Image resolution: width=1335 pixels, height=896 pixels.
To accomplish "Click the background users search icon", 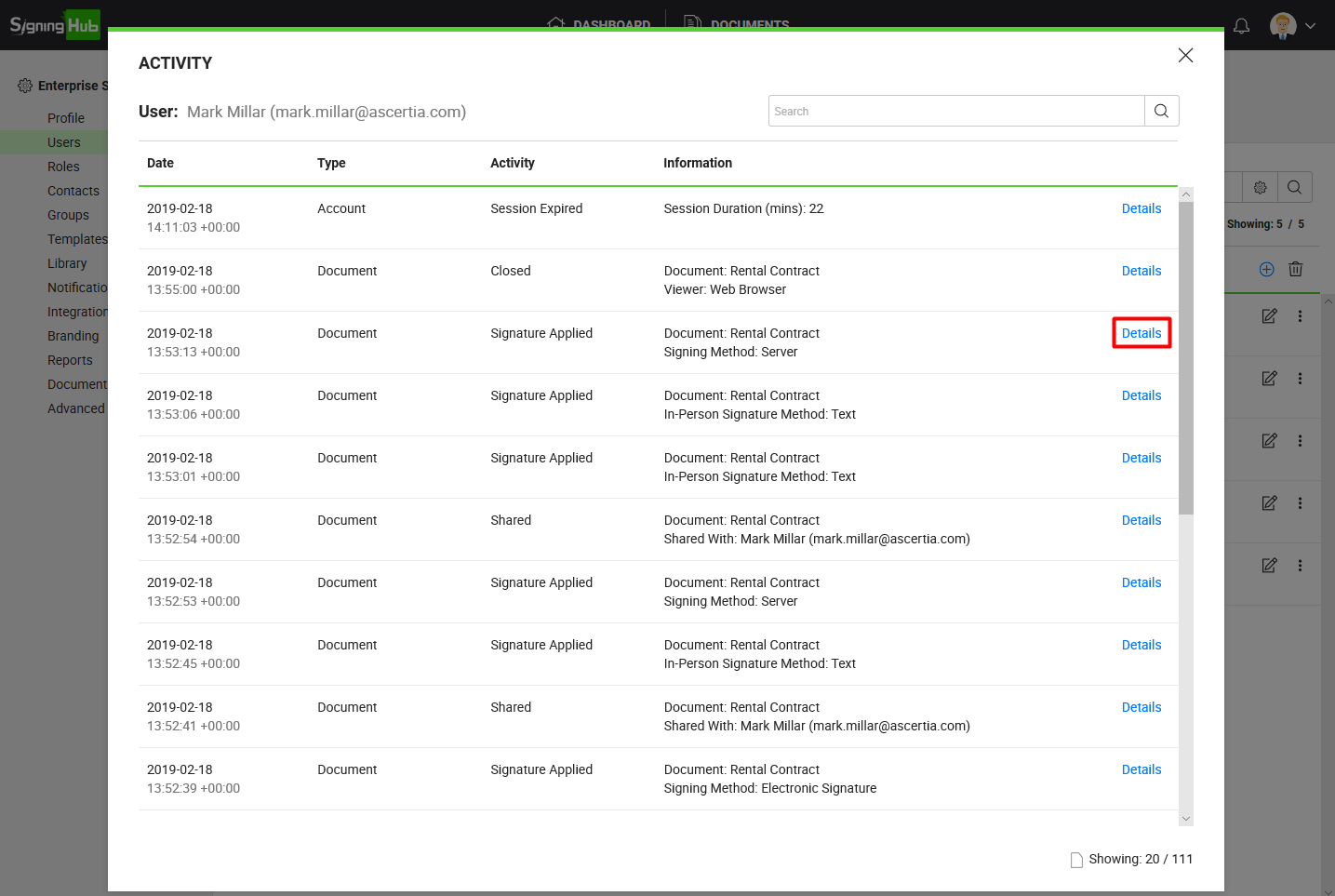I will (1294, 187).
